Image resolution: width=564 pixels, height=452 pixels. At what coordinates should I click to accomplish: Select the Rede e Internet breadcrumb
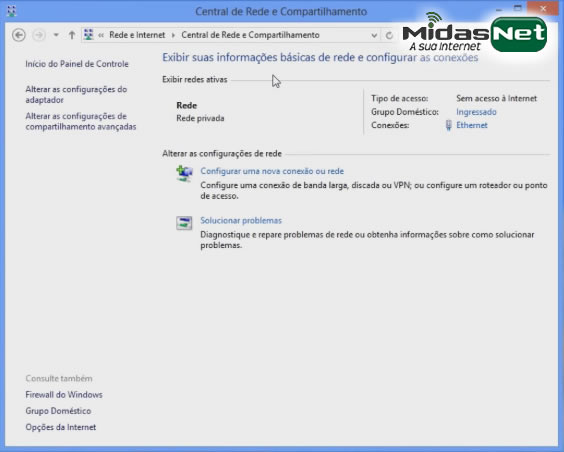tap(137, 35)
